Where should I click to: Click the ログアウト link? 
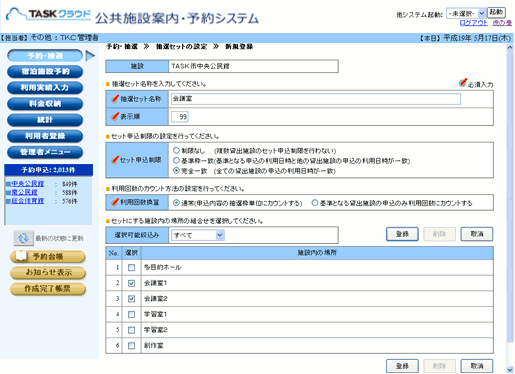click(x=473, y=23)
